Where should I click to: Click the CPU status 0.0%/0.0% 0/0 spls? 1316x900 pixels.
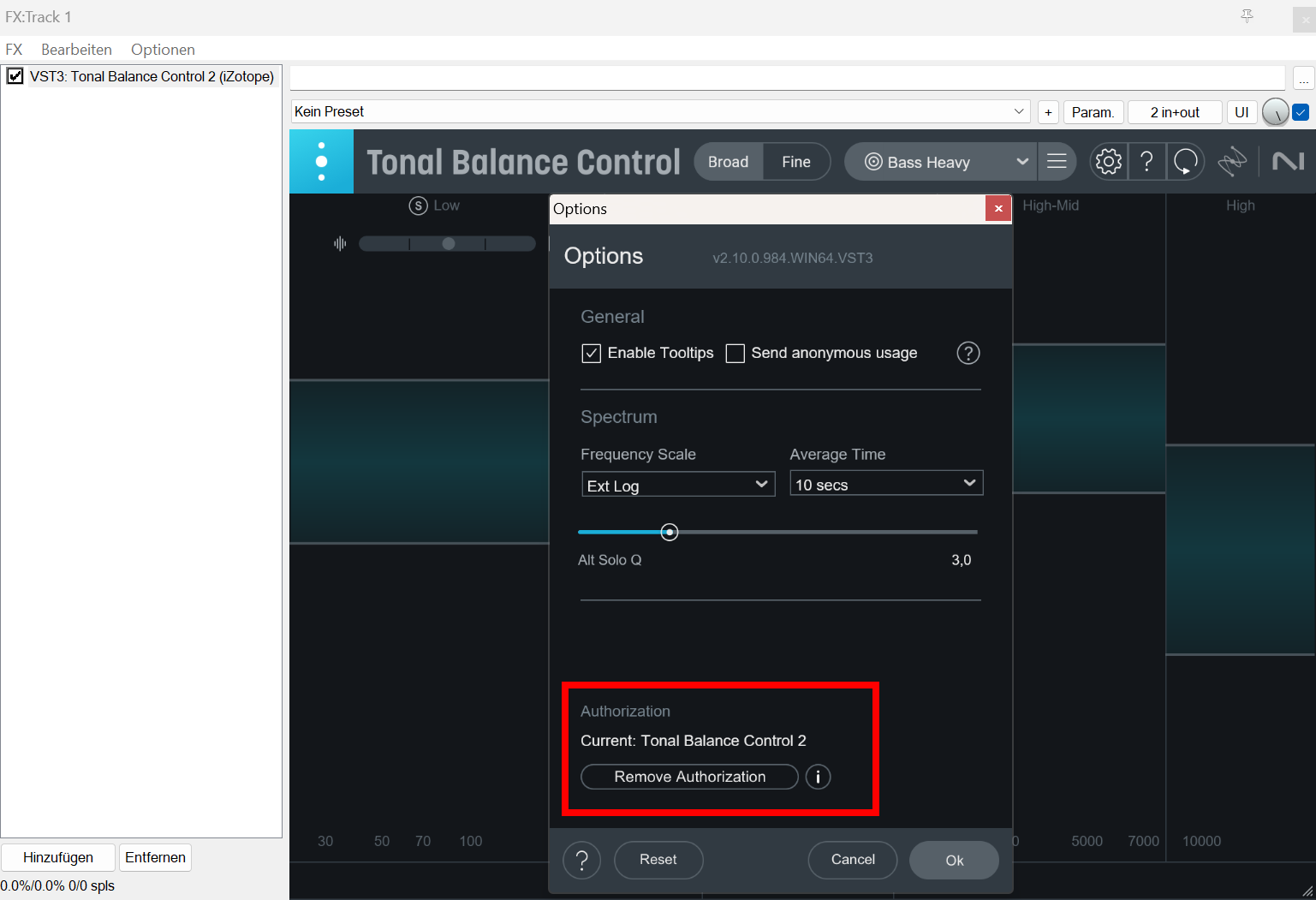57,885
